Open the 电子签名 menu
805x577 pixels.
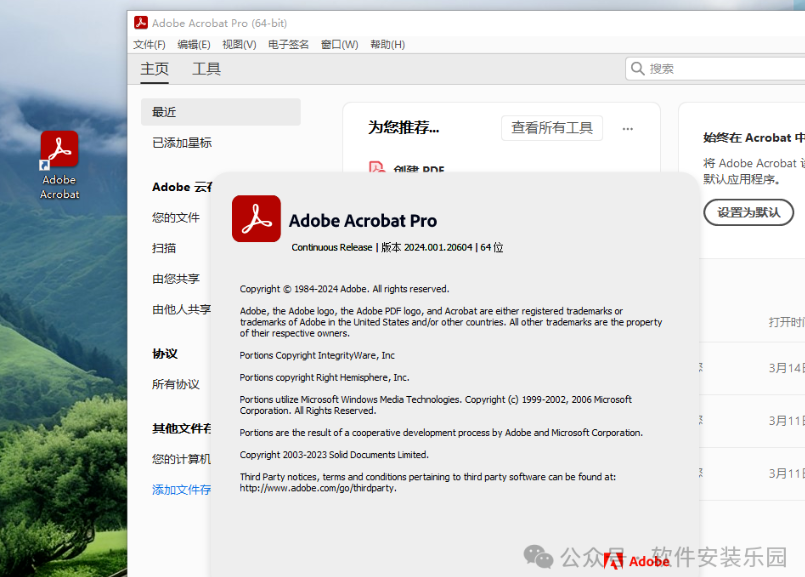click(x=288, y=45)
